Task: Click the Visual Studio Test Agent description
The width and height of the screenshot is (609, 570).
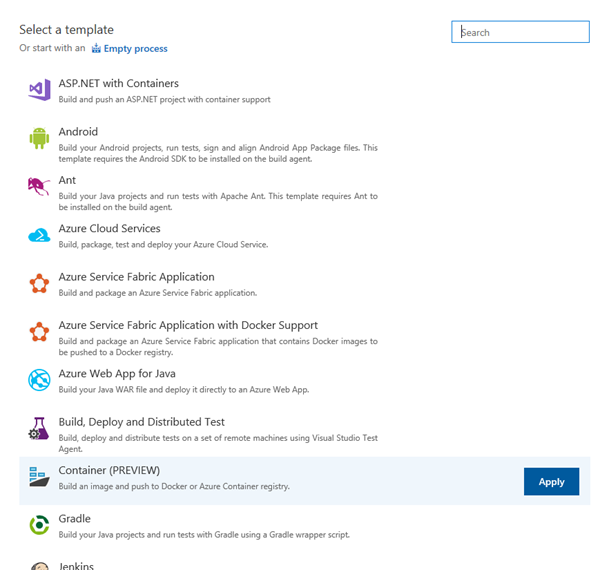Action: (x=218, y=443)
